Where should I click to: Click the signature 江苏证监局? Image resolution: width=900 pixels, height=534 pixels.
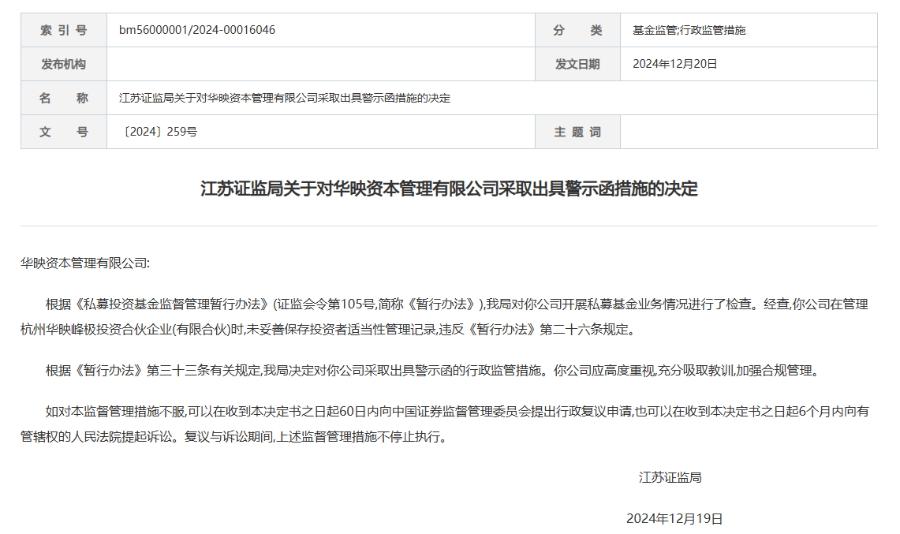[670, 477]
